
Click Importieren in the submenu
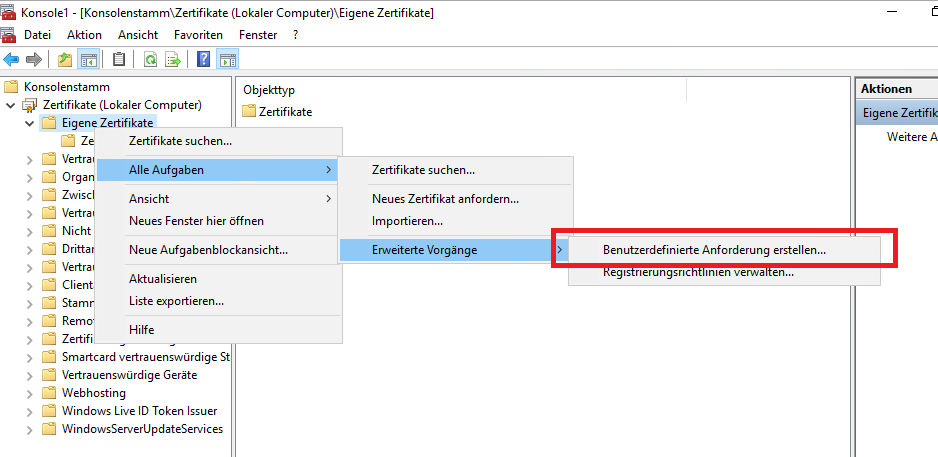[x=407, y=220]
